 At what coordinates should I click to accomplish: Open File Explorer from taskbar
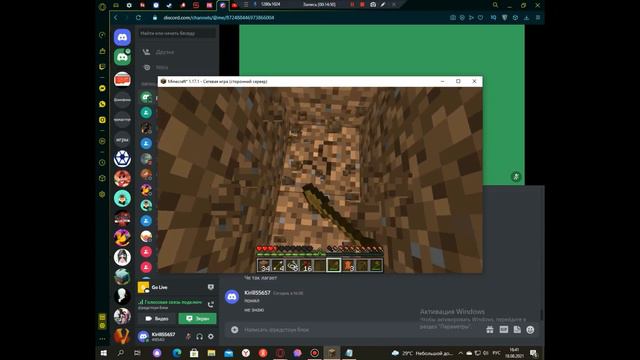pyautogui.click(x=211, y=353)
